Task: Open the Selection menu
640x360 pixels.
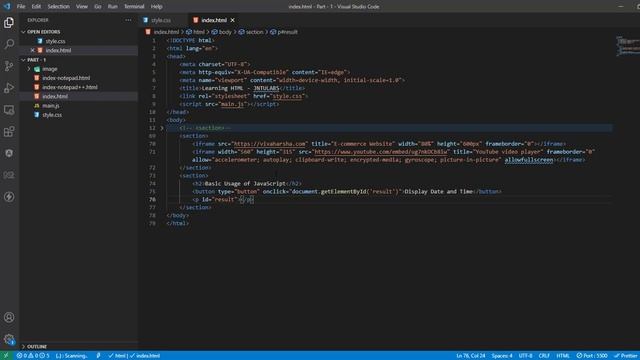Action: (58, 7)
